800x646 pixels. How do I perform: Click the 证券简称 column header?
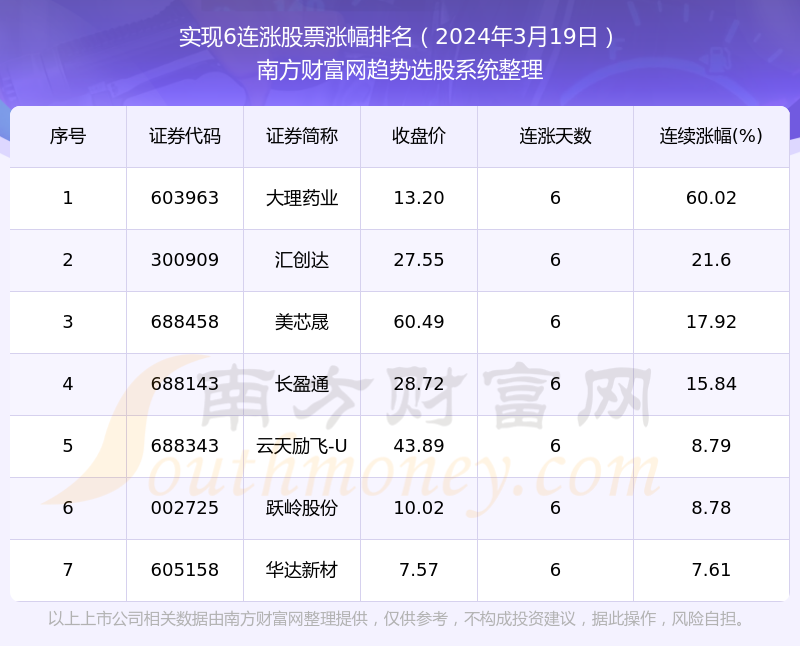click(302, 136)
